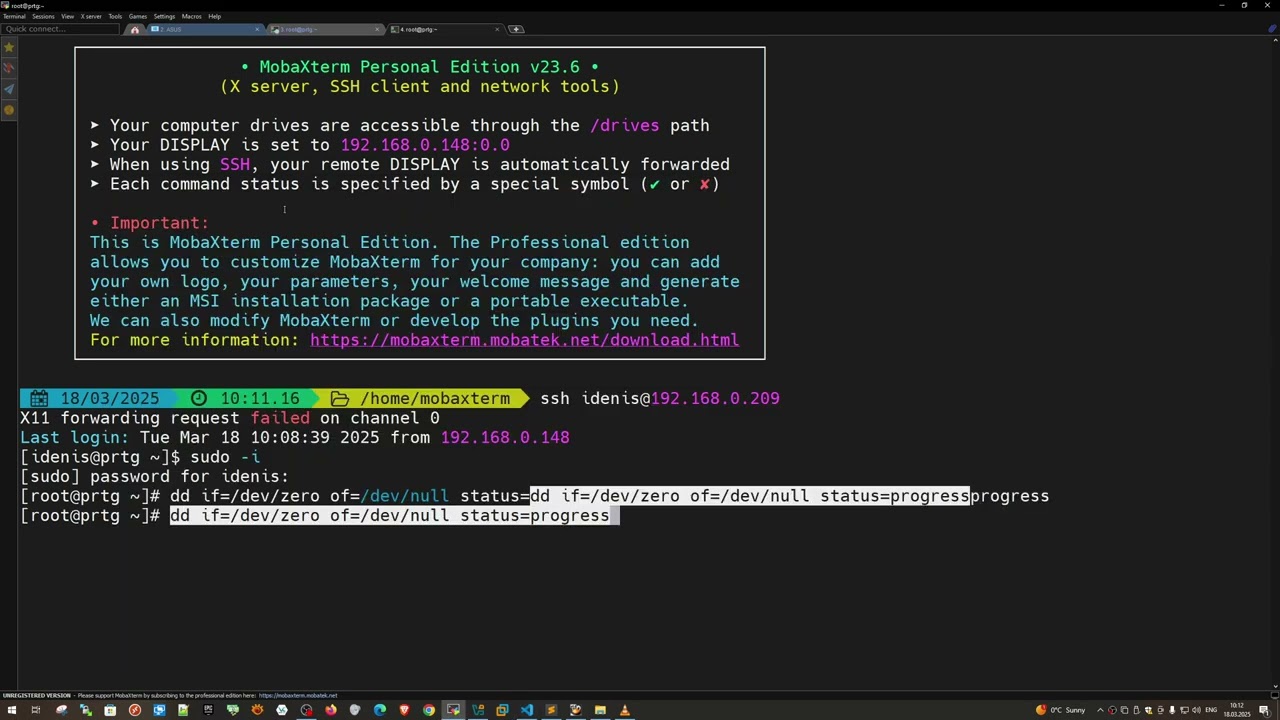Open the Windows Start button
Viewport: 1280px width, 720px height.
[x=12, y=710]
